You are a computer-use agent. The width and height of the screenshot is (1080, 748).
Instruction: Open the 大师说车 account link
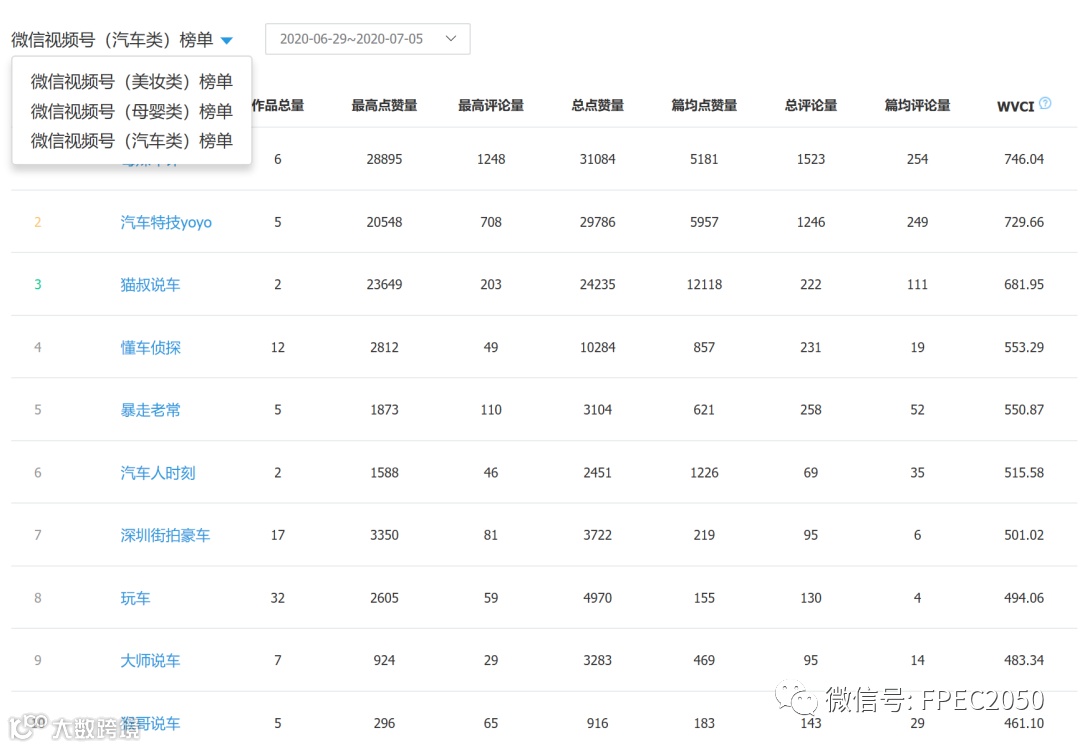pyautogui.click(x=150, y=661)
